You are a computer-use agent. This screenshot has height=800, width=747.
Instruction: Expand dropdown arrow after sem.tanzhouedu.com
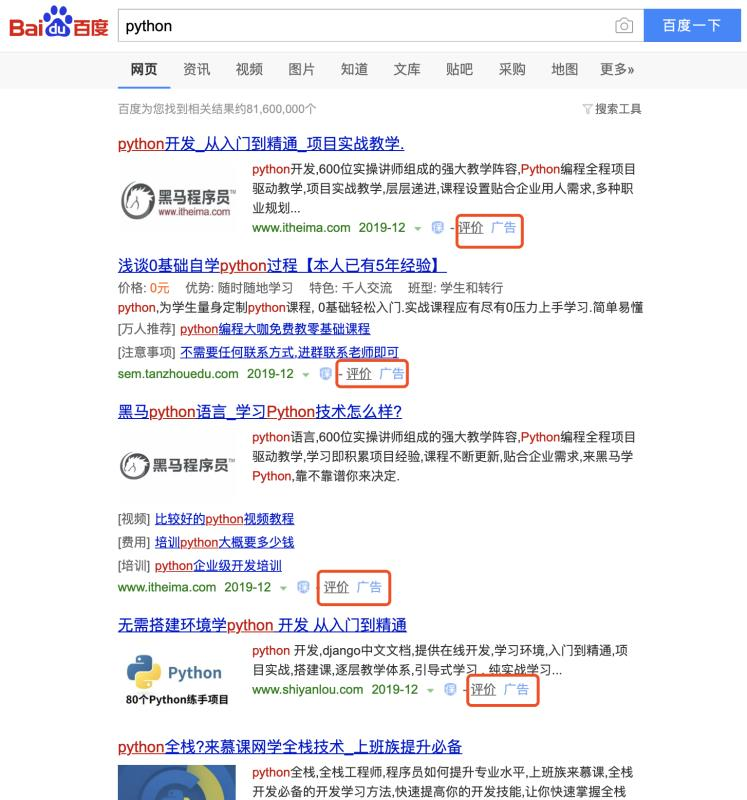306,375
